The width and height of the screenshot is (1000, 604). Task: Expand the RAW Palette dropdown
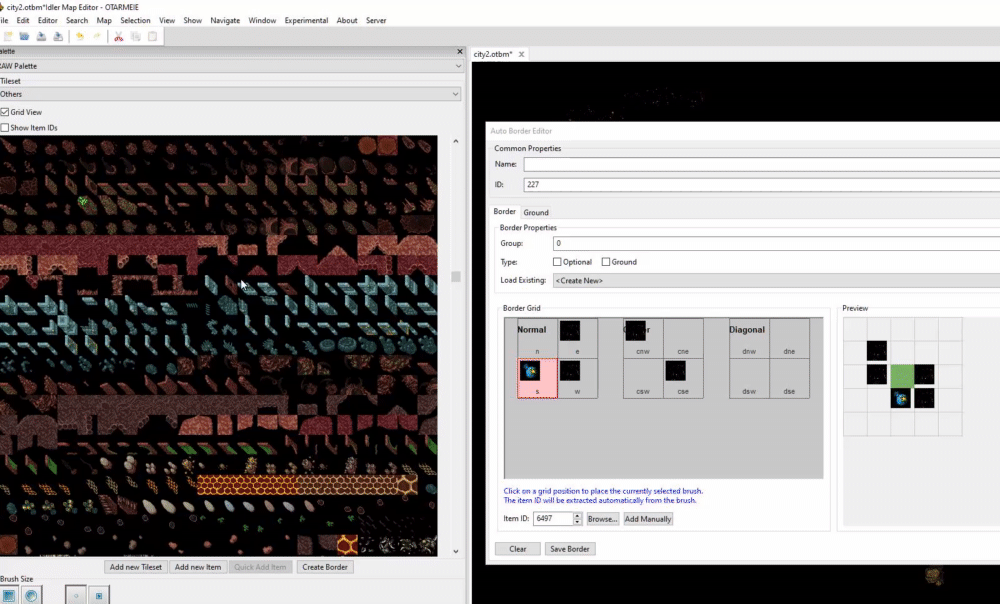point(230,66)
